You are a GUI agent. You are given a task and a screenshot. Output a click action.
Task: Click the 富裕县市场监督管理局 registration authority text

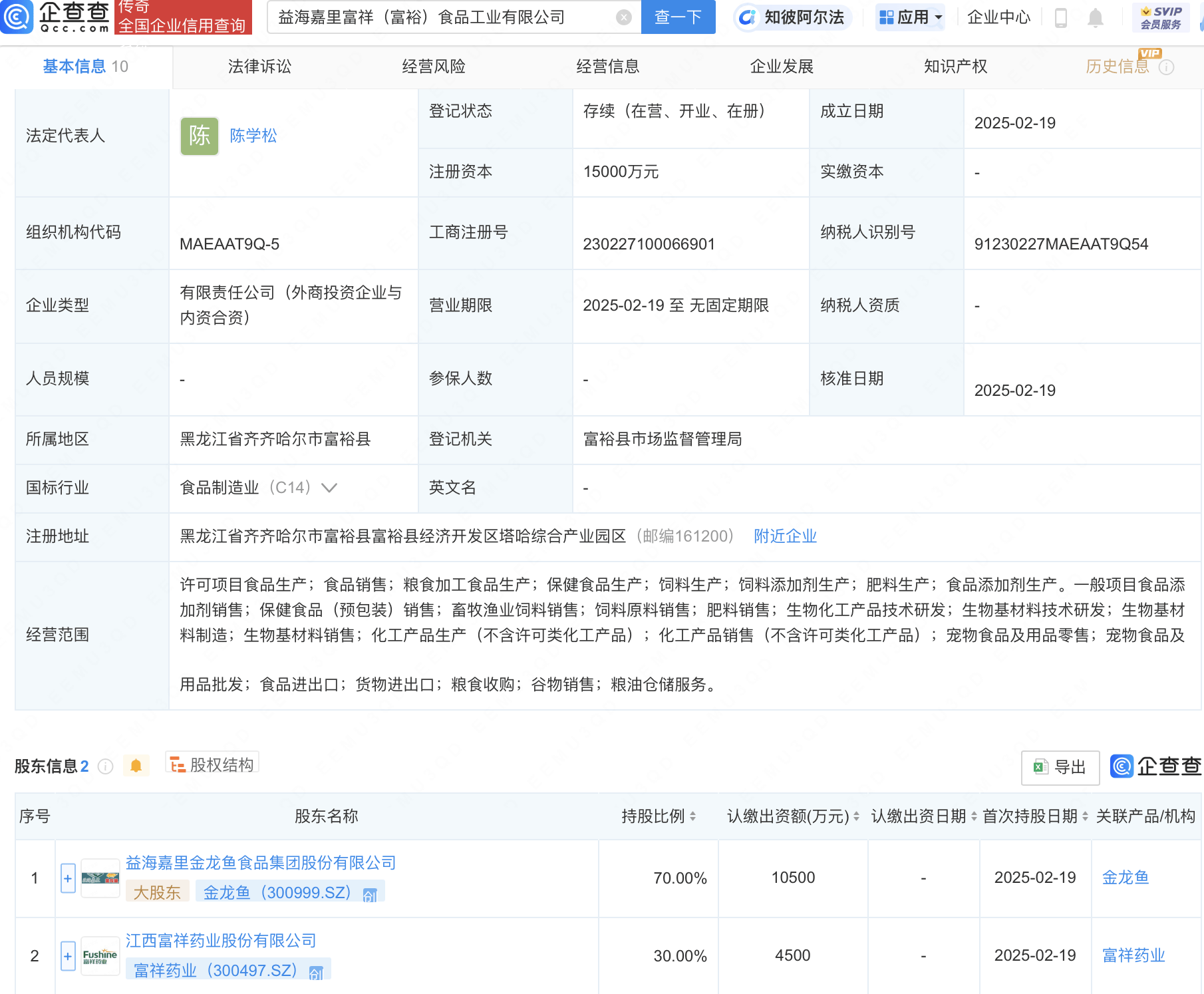[663, 439]
